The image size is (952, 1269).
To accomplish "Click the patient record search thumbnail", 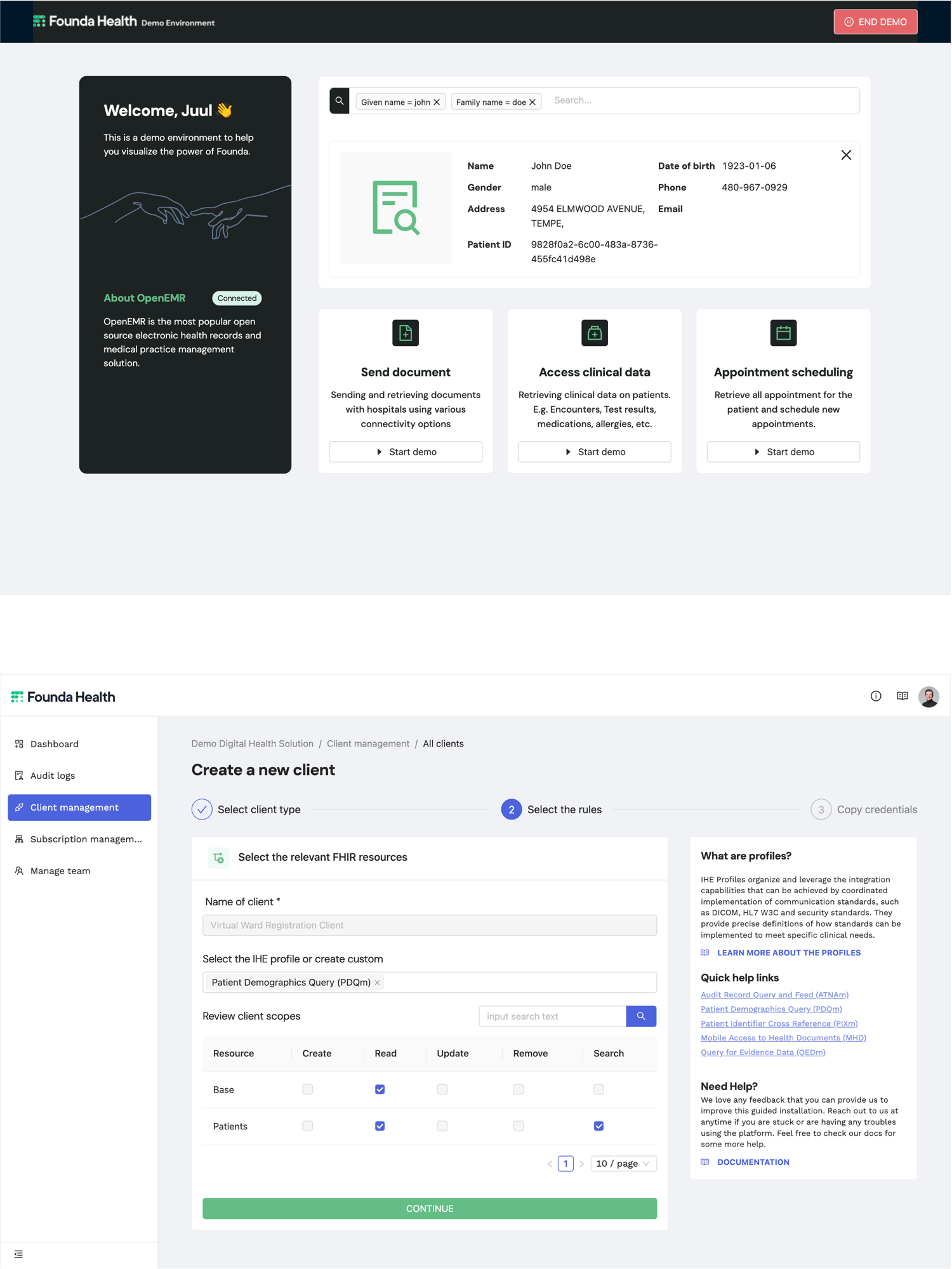I will (x=396, y=208).
